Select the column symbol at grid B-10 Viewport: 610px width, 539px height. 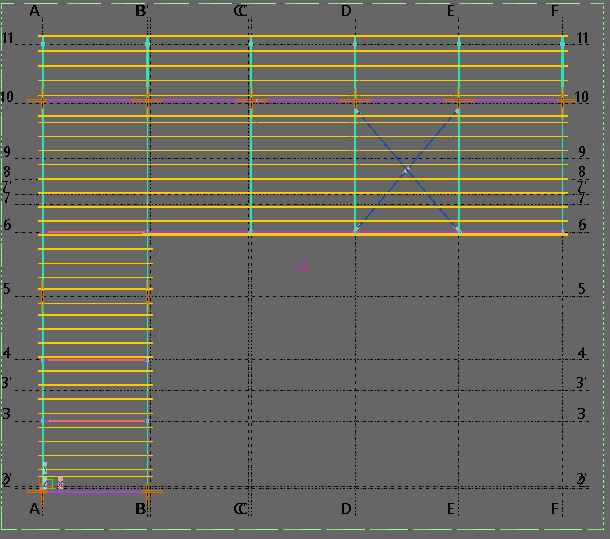coord(148,100)
